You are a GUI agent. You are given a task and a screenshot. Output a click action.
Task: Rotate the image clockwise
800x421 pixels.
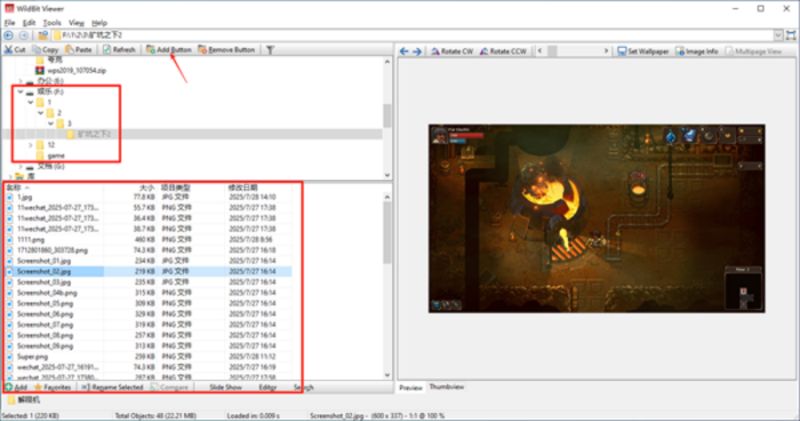pyautogui.click(x=453, y=51)
